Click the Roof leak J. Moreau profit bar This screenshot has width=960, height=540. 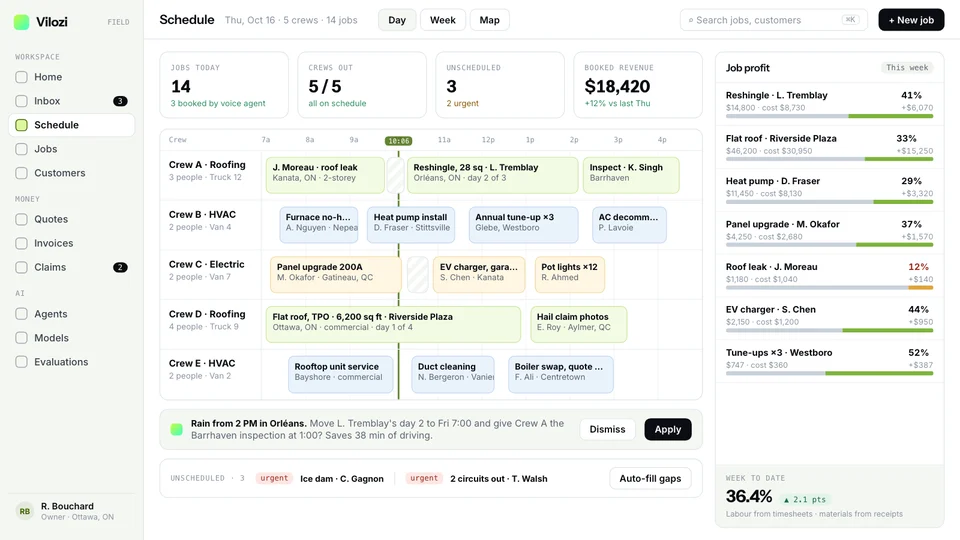tap(829, 288)
